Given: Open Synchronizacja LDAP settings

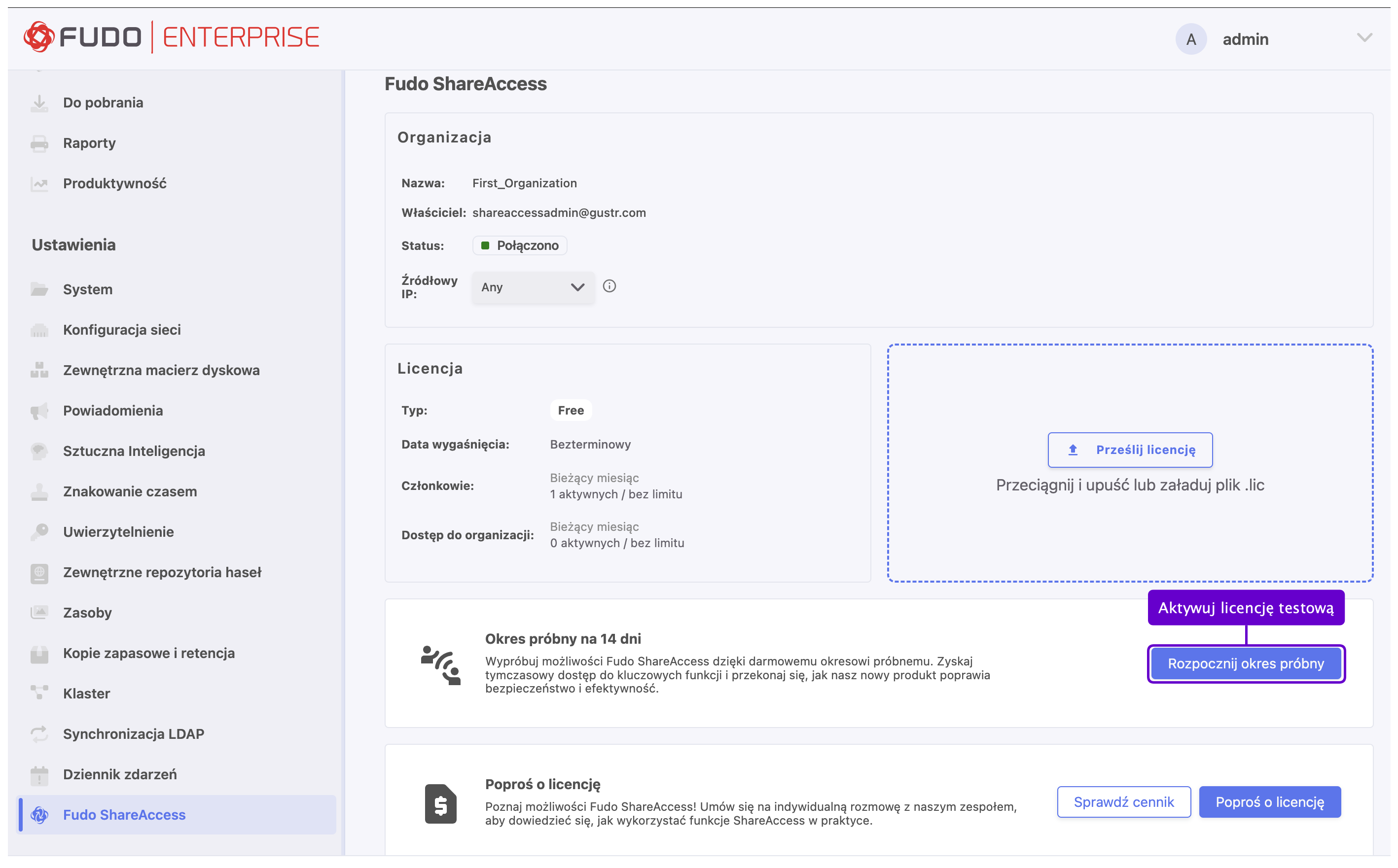Looking at the screenshot, I should 133,734.
